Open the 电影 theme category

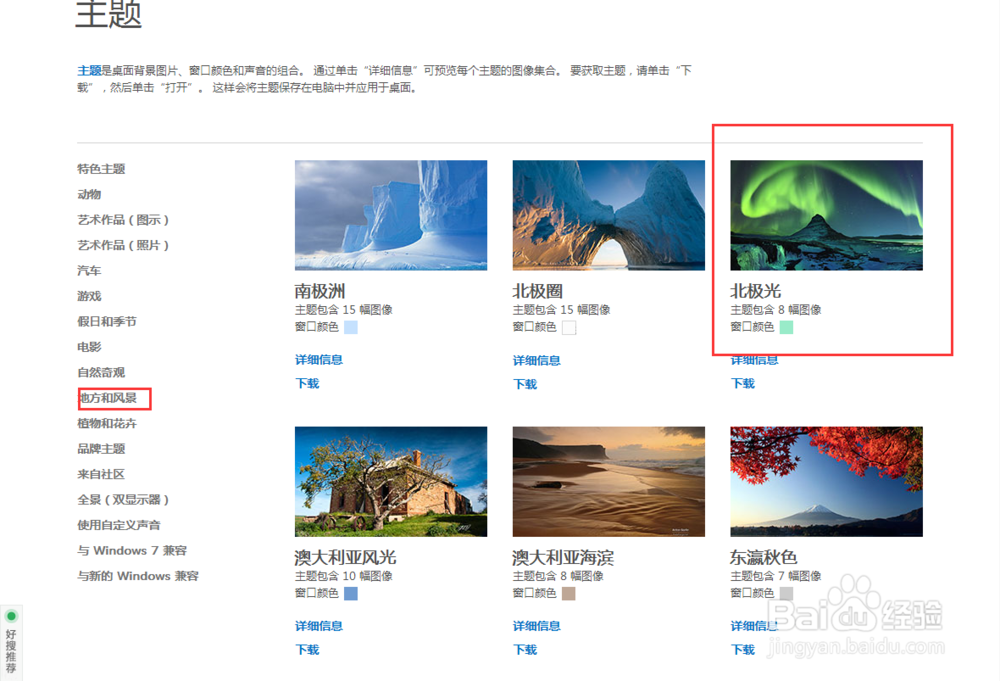(88, 346)
